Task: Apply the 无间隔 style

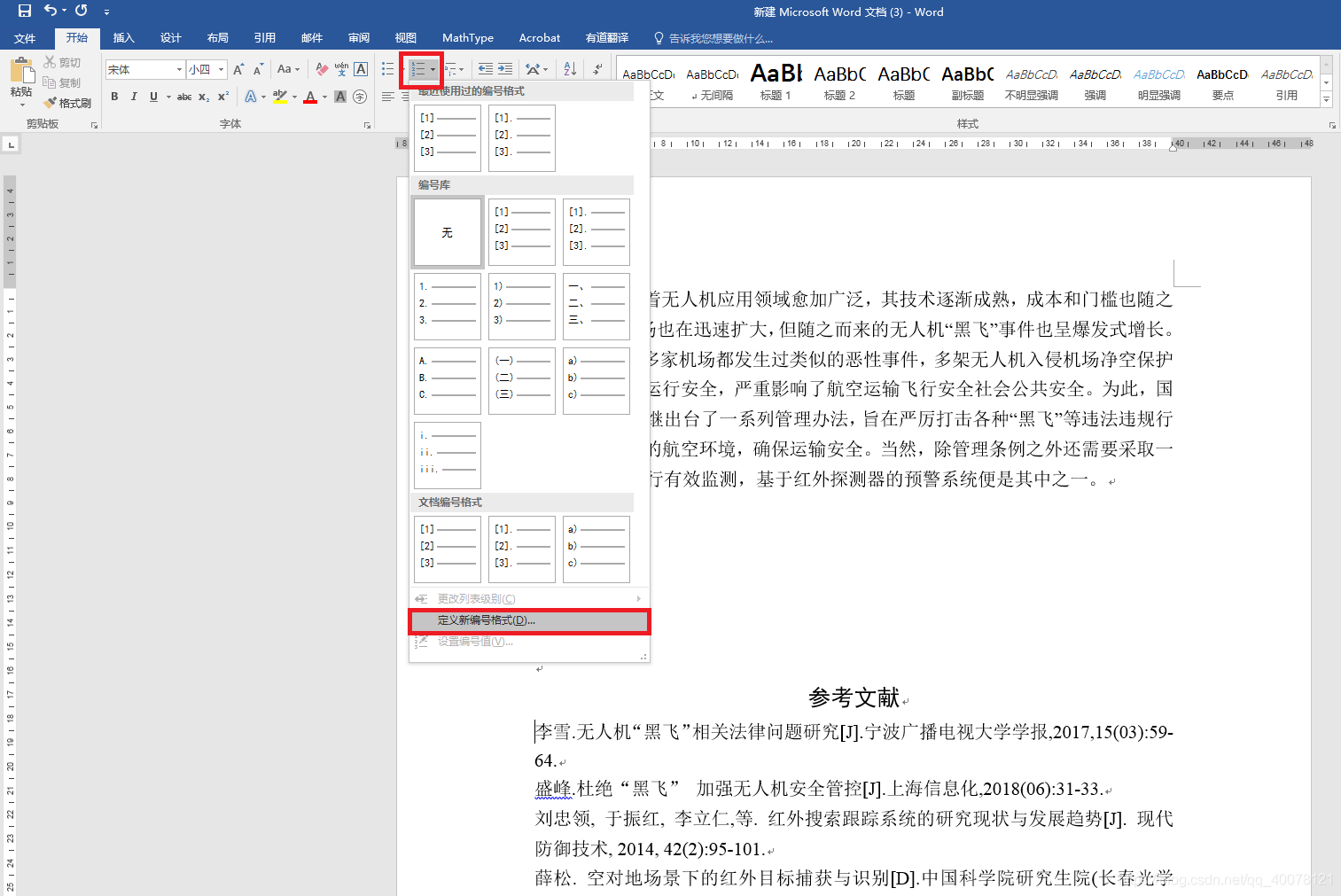Action: [712, 82]
